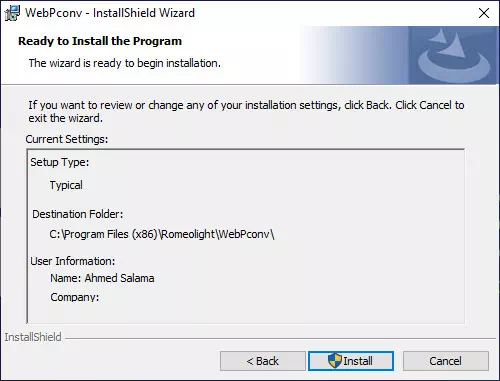500x381 pixels.
Task: Click the Ready to Install the Program heading
Action: 100,41
